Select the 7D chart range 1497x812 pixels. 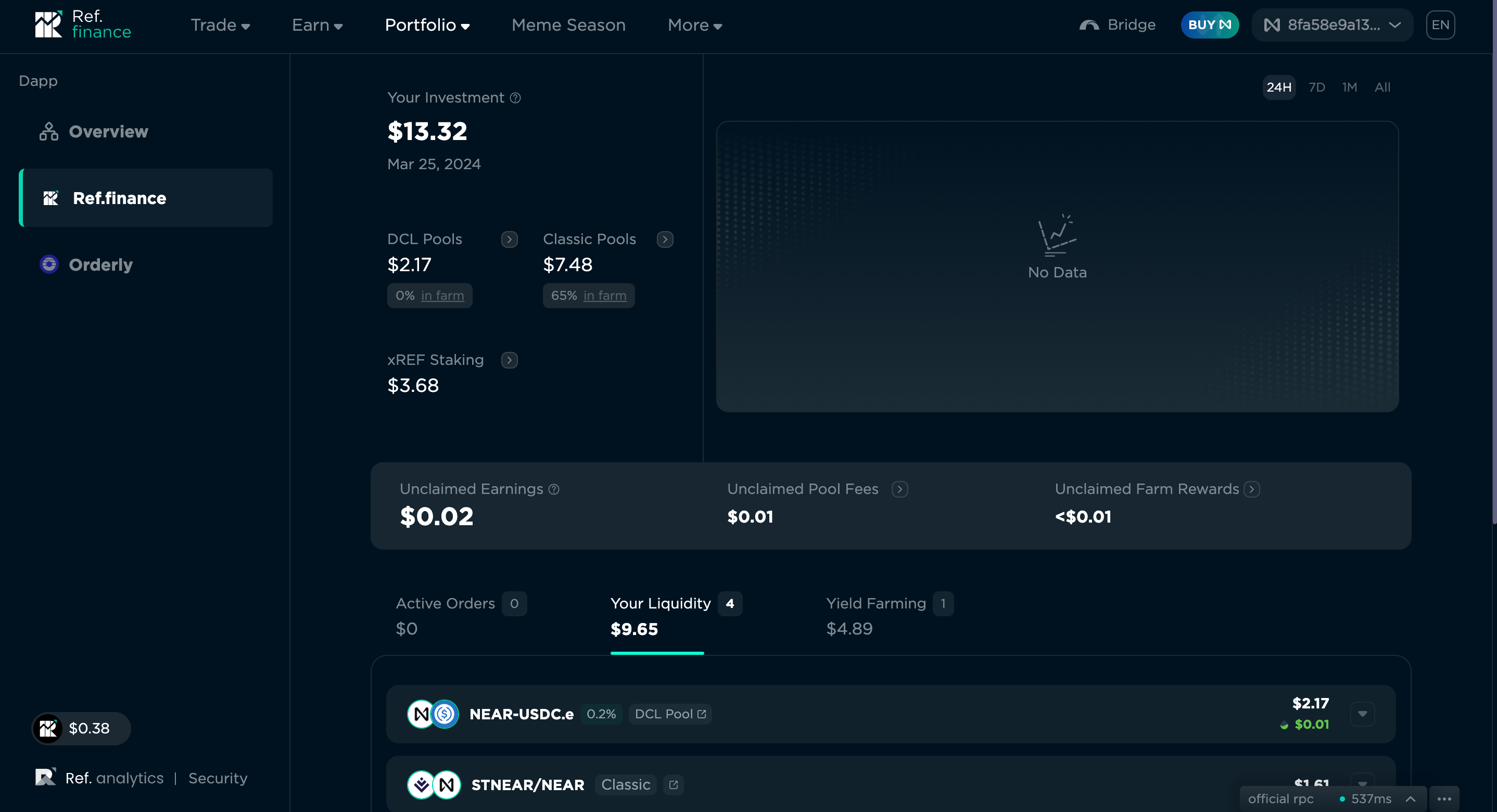(x=1317, y=87)
